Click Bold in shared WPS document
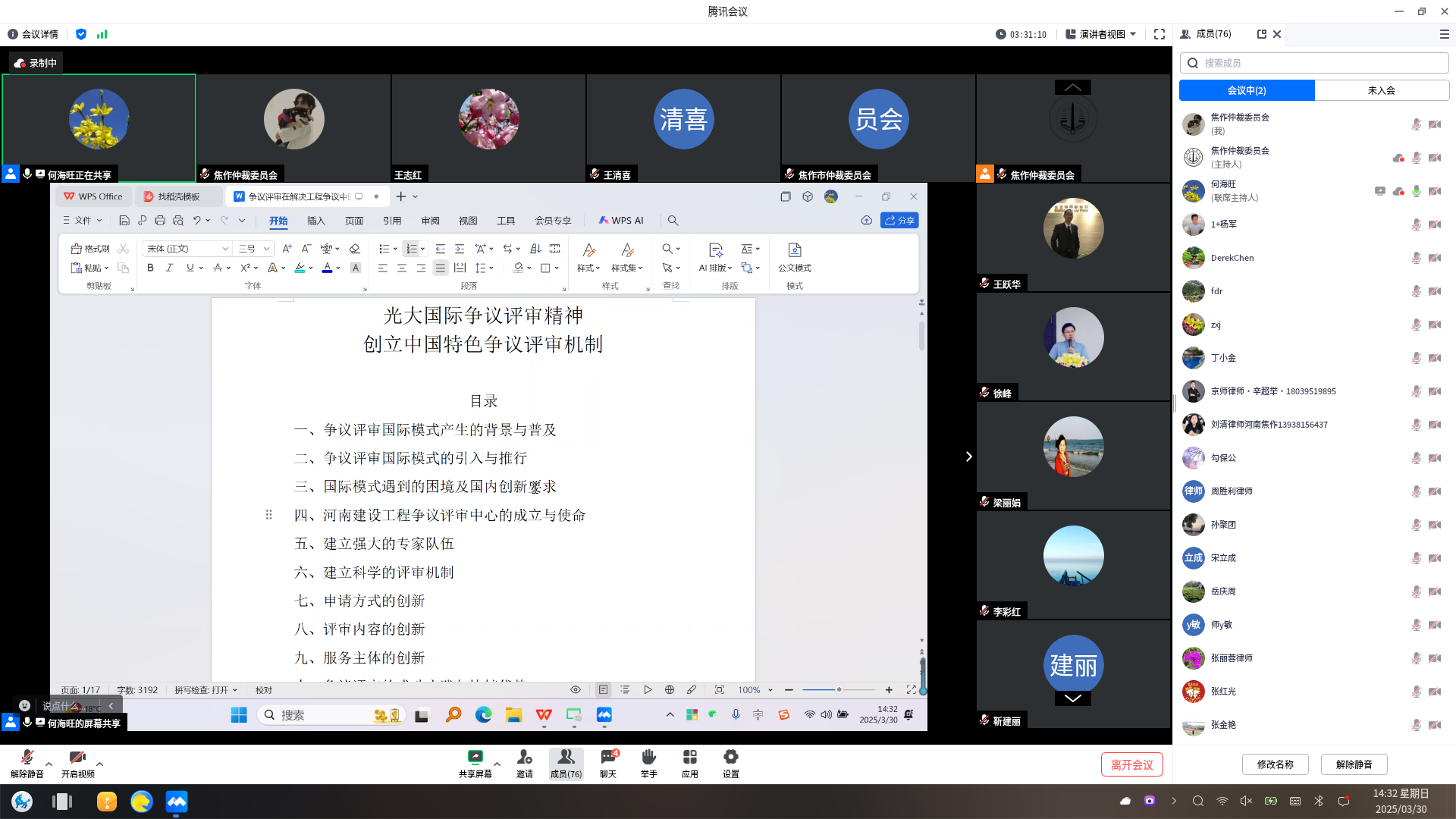The image size is (1456, 819). (150, 268)
